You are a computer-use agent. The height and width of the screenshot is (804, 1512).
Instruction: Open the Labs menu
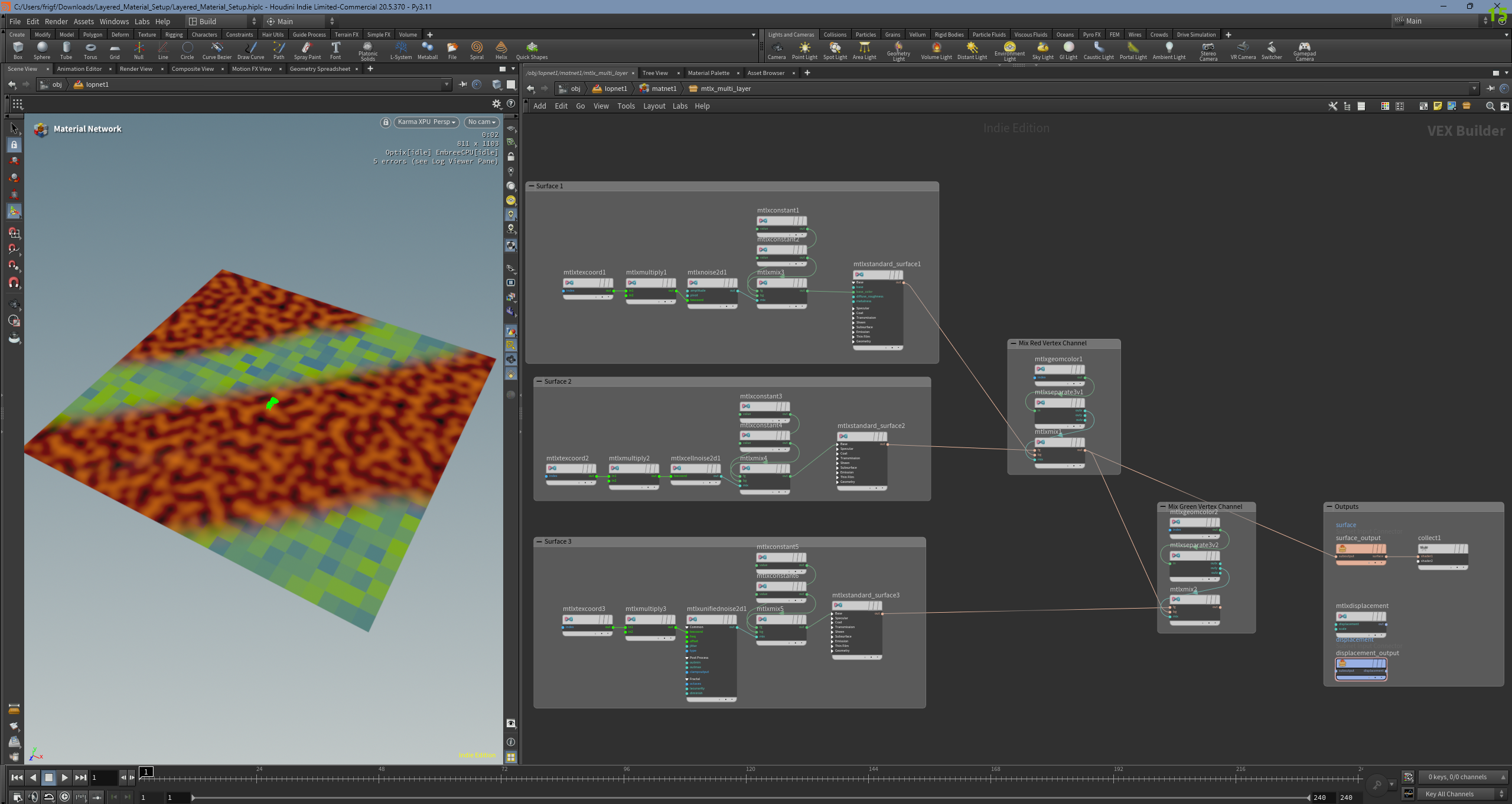tap(142, 21)
